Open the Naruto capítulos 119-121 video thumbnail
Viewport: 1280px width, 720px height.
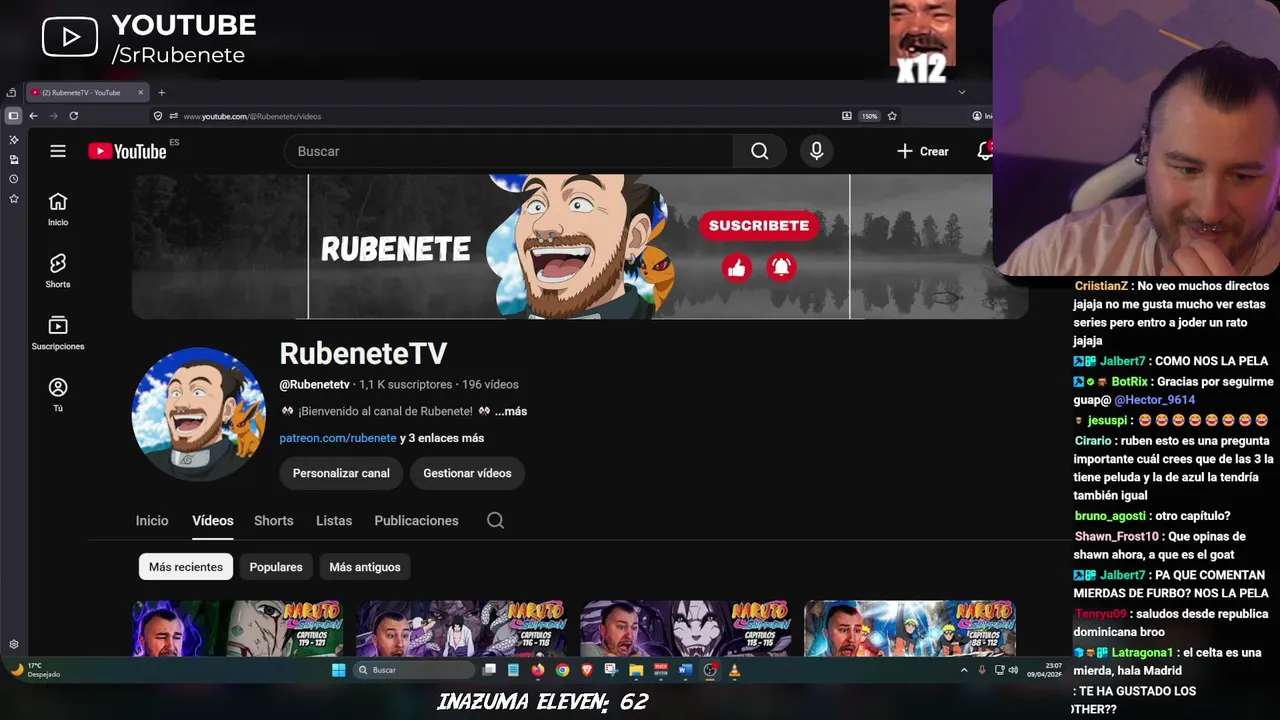point(238,628)
